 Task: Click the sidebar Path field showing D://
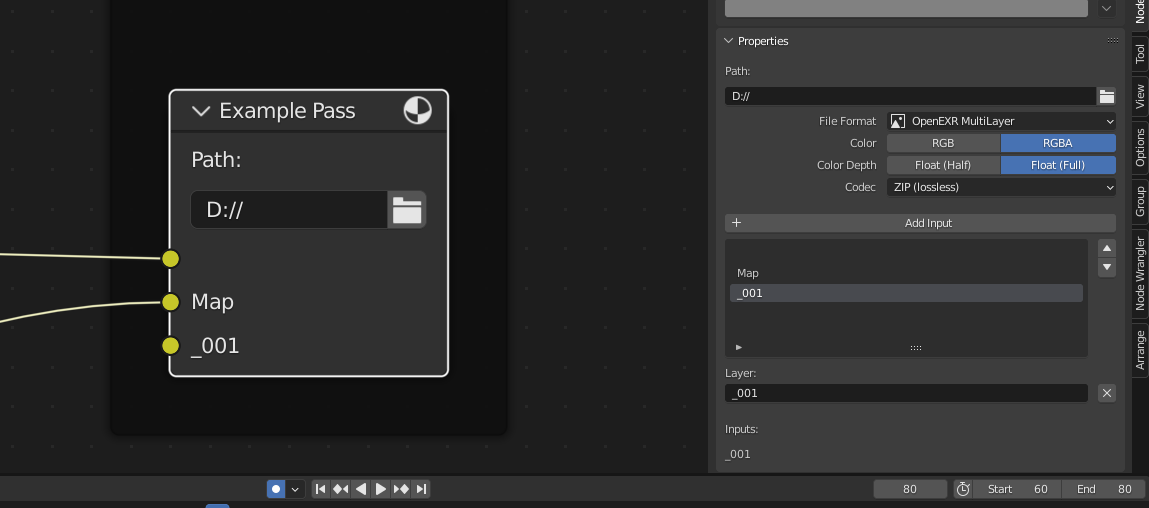pos(910,96)
